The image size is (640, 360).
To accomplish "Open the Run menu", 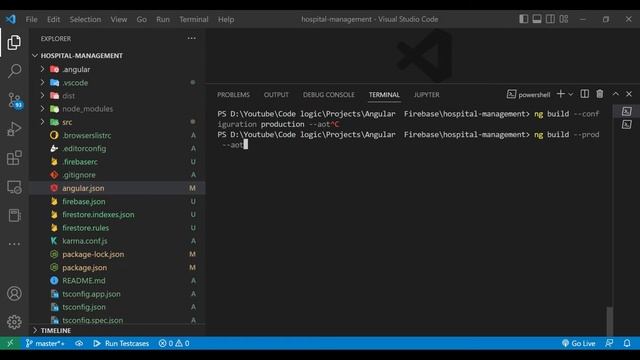I will [x=163, y=19].
